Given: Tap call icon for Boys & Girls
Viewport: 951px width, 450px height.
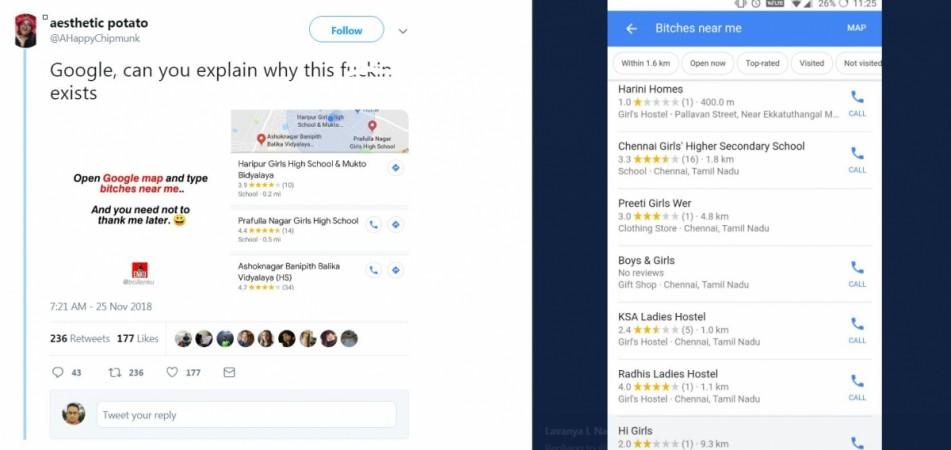Looking at the screenshot, I should click(857, 272).
